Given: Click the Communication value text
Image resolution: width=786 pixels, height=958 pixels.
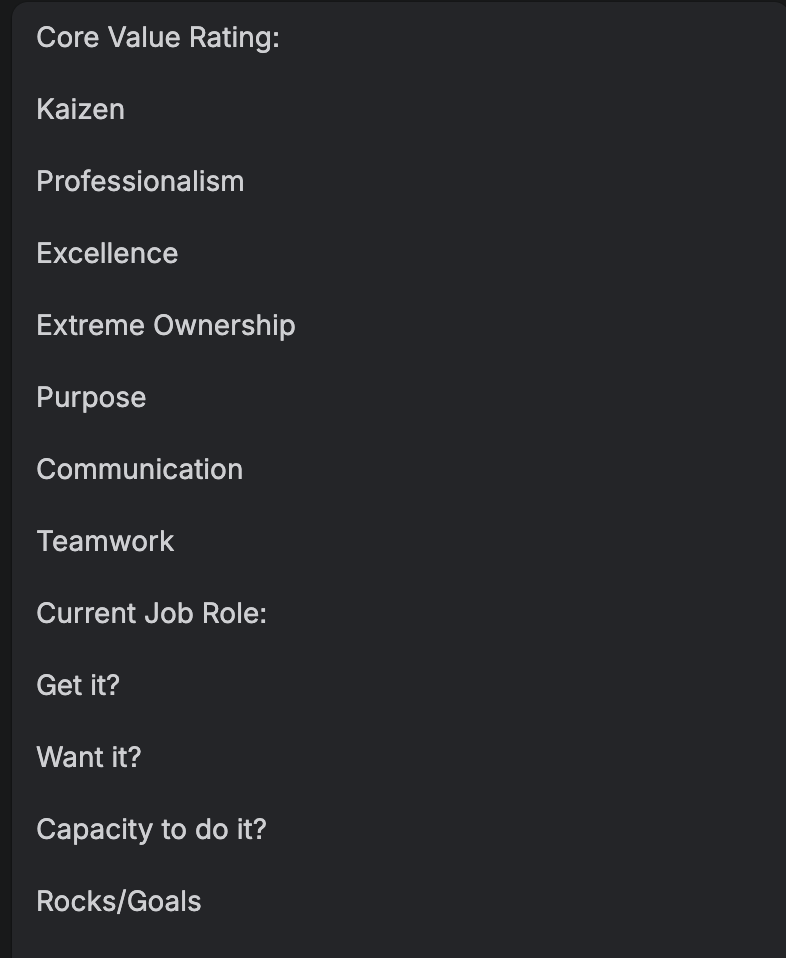Looking at the screenshot, I should coord(140,469).
